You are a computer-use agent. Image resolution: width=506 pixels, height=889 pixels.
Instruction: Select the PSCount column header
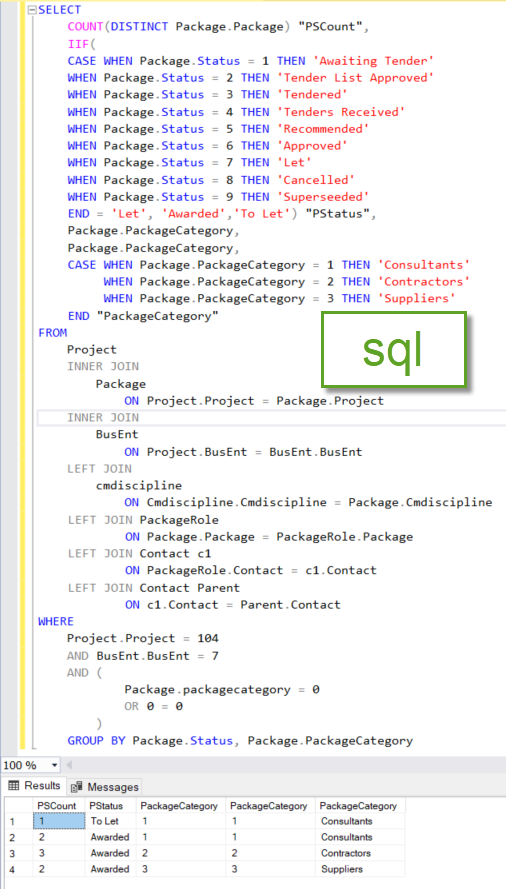(58, 806)
